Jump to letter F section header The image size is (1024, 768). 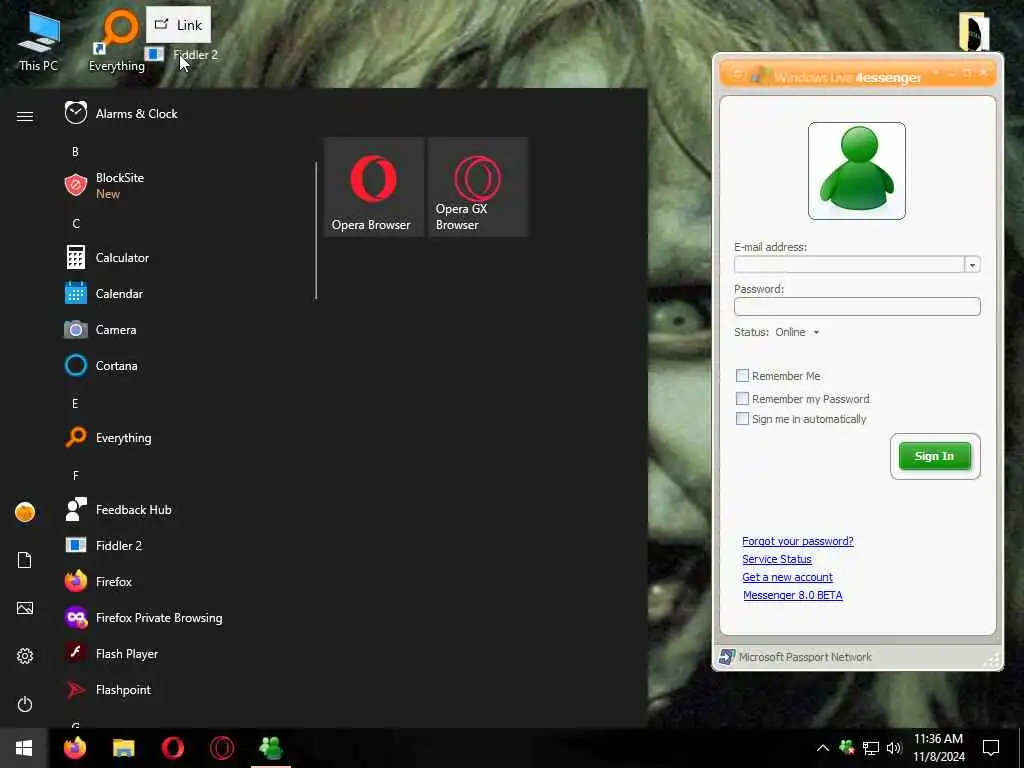pyautogui.click(x=76, y=475)
